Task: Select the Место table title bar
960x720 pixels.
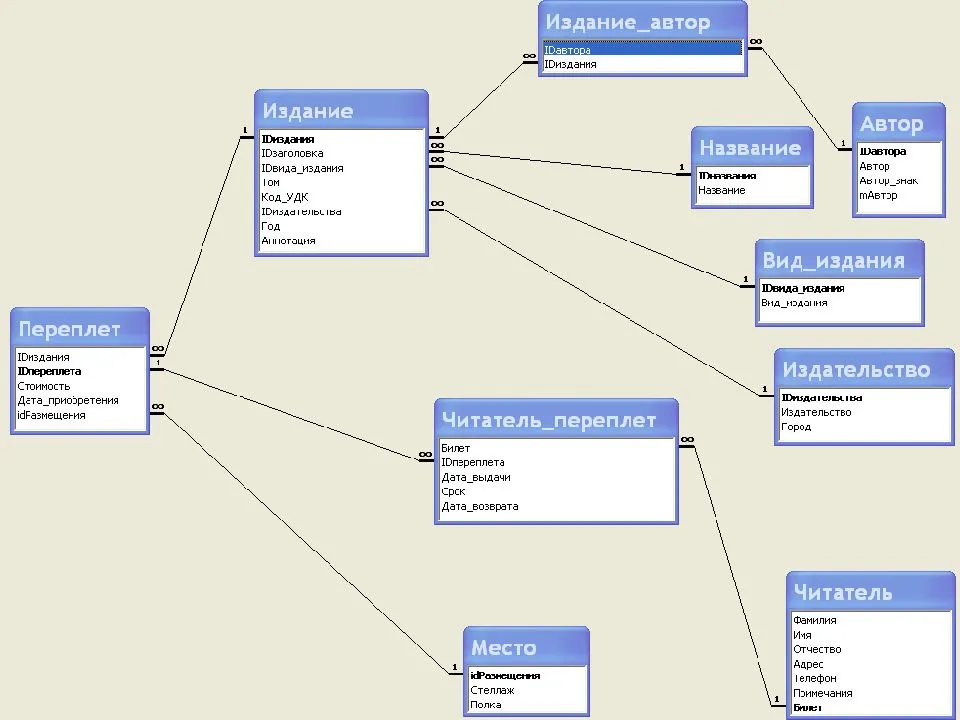Action: tap(526, 646)
